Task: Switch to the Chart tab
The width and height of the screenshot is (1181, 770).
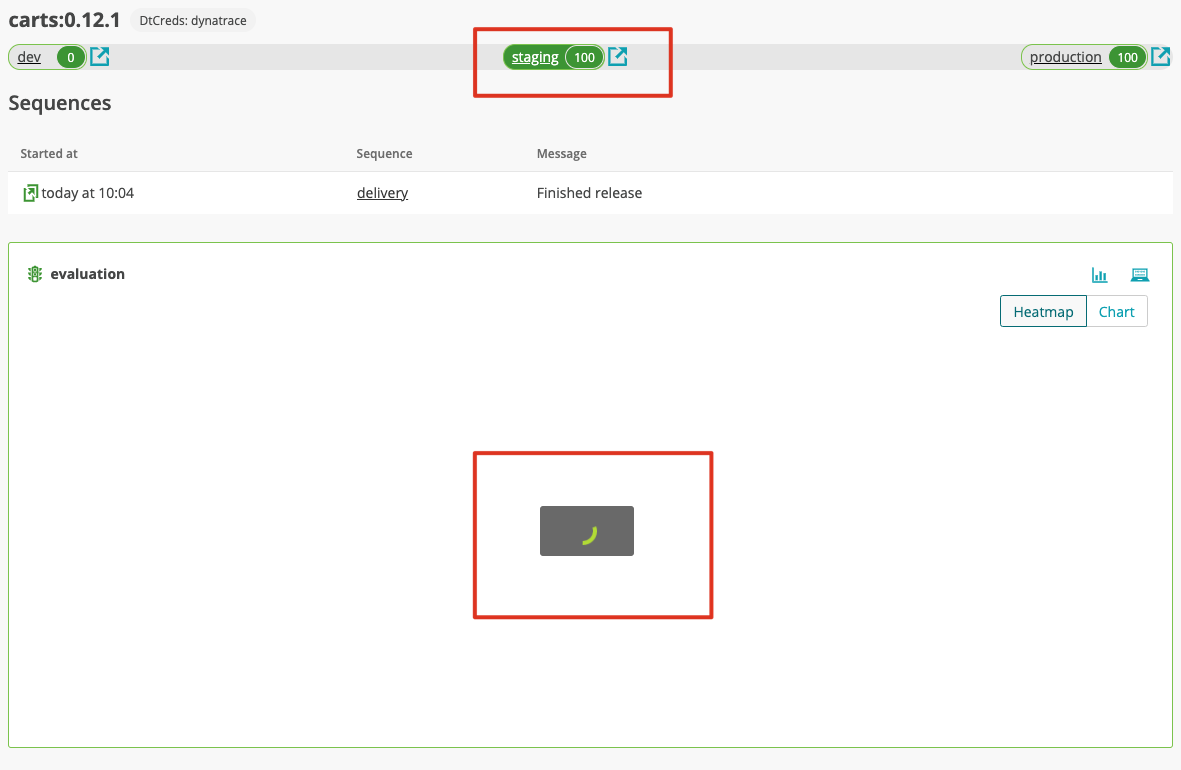Action: pos(1116,311)
